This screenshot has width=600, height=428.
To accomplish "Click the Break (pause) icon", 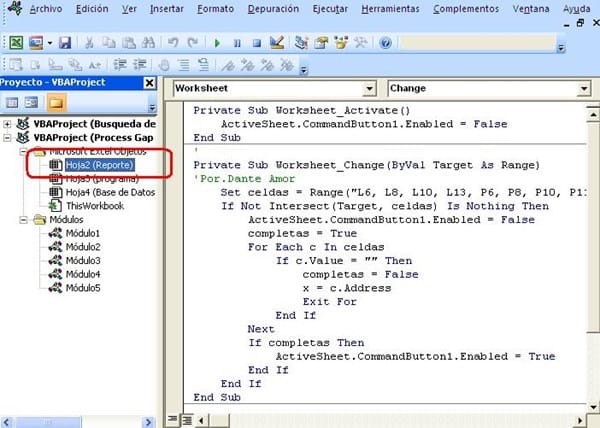I will point(237,43).
